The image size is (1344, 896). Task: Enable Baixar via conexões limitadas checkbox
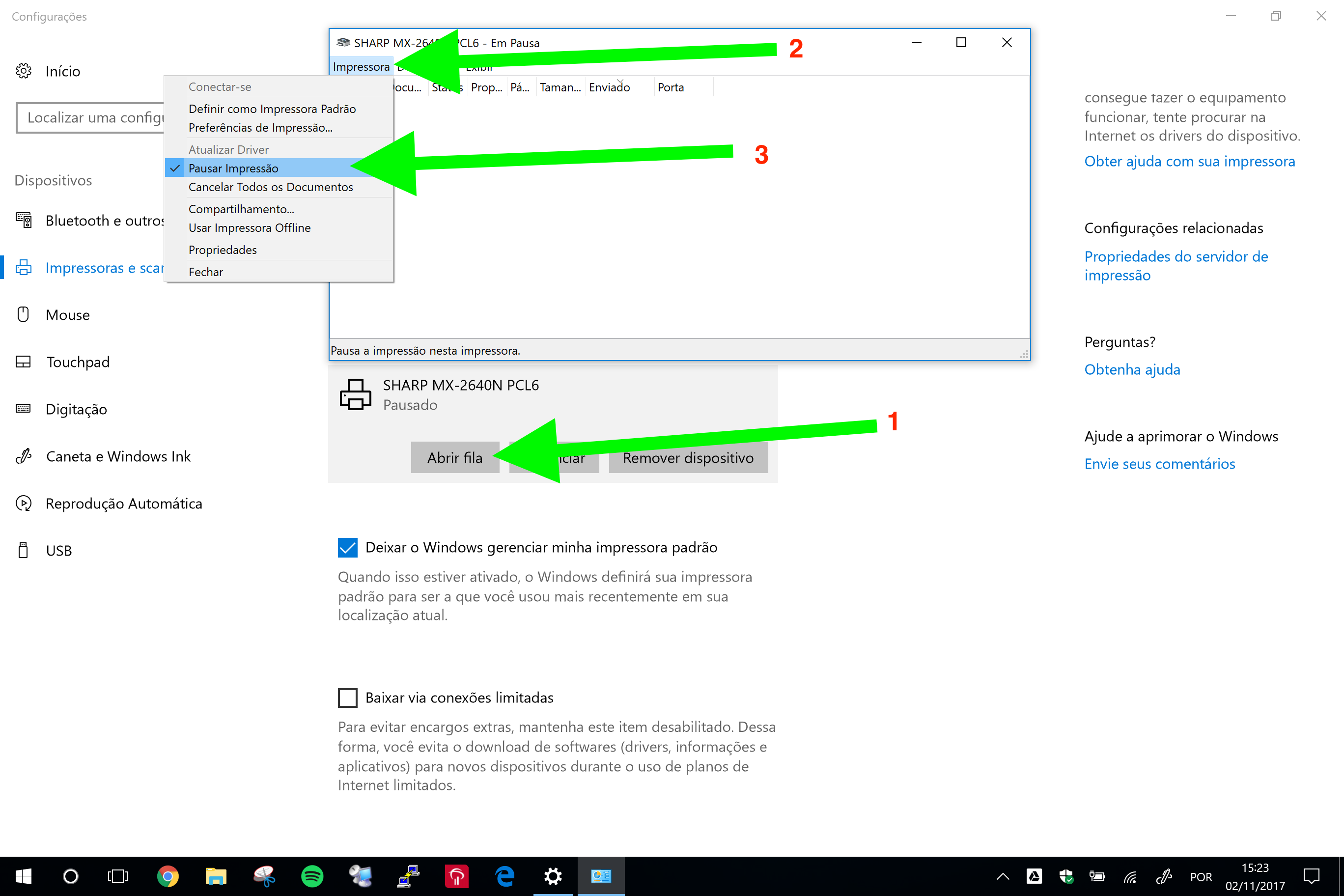347,698
